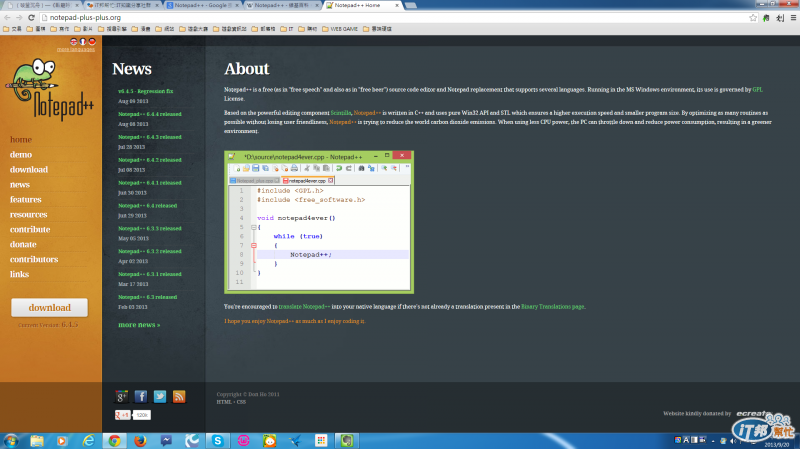The width and height of the screenshot is (800, 449).
Task: Open the Facebook icon in the footer
Action: click(x=141, y=396)
